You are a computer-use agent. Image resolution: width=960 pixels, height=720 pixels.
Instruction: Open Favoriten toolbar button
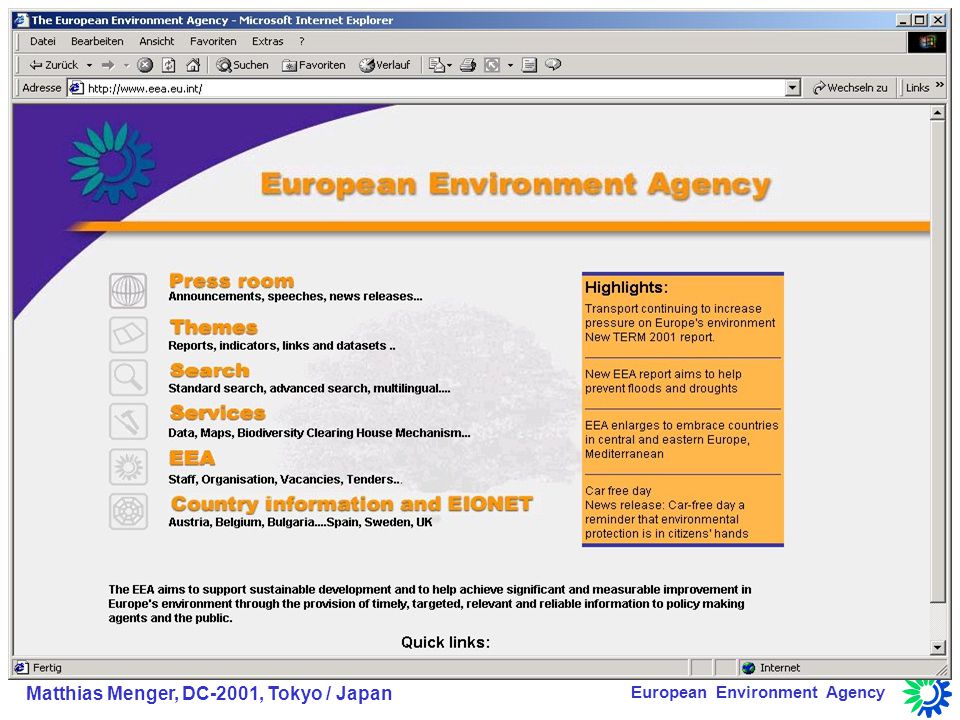pos(313,65)
